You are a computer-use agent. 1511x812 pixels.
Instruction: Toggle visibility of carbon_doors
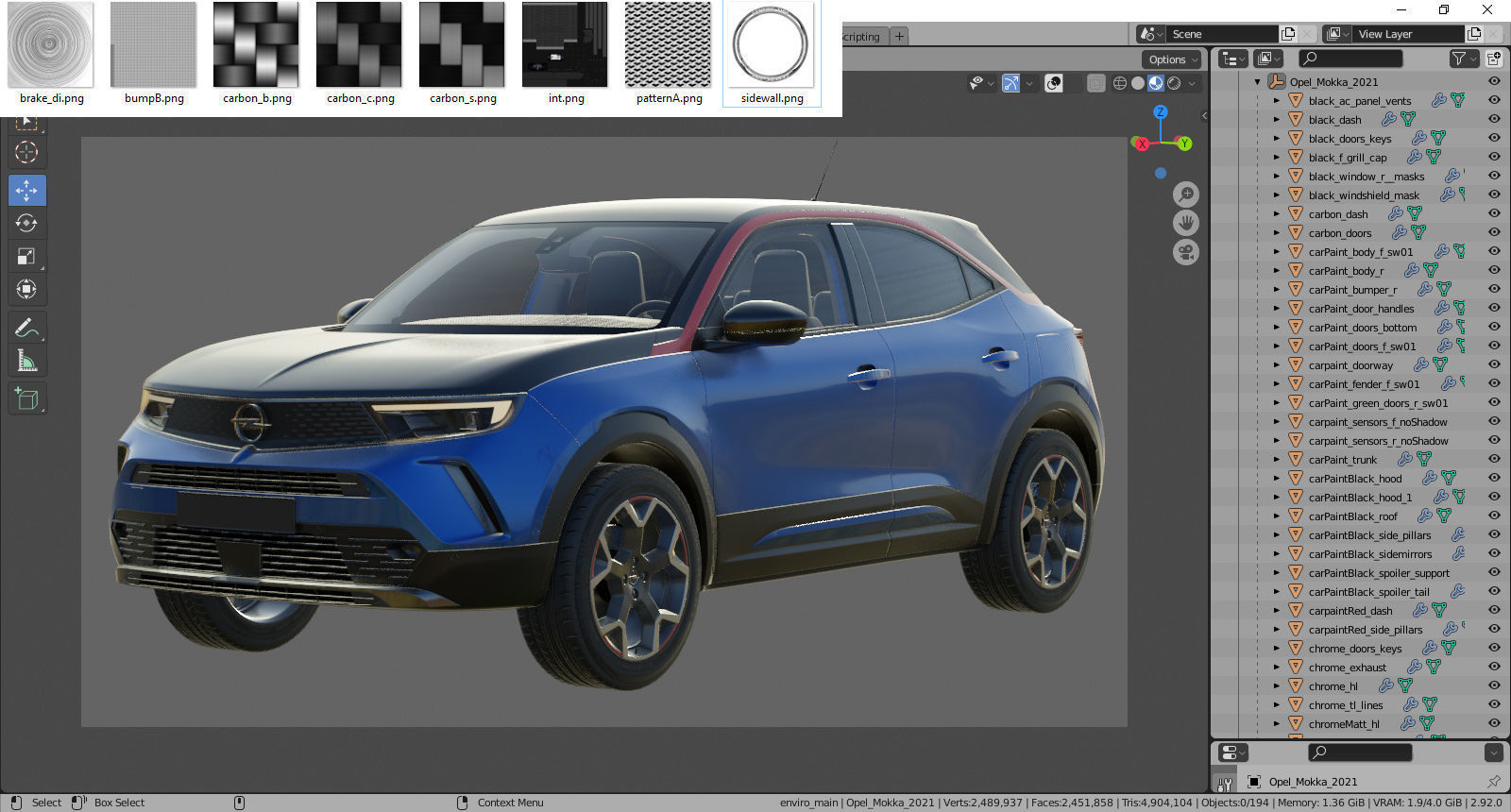coord(1494,232)
